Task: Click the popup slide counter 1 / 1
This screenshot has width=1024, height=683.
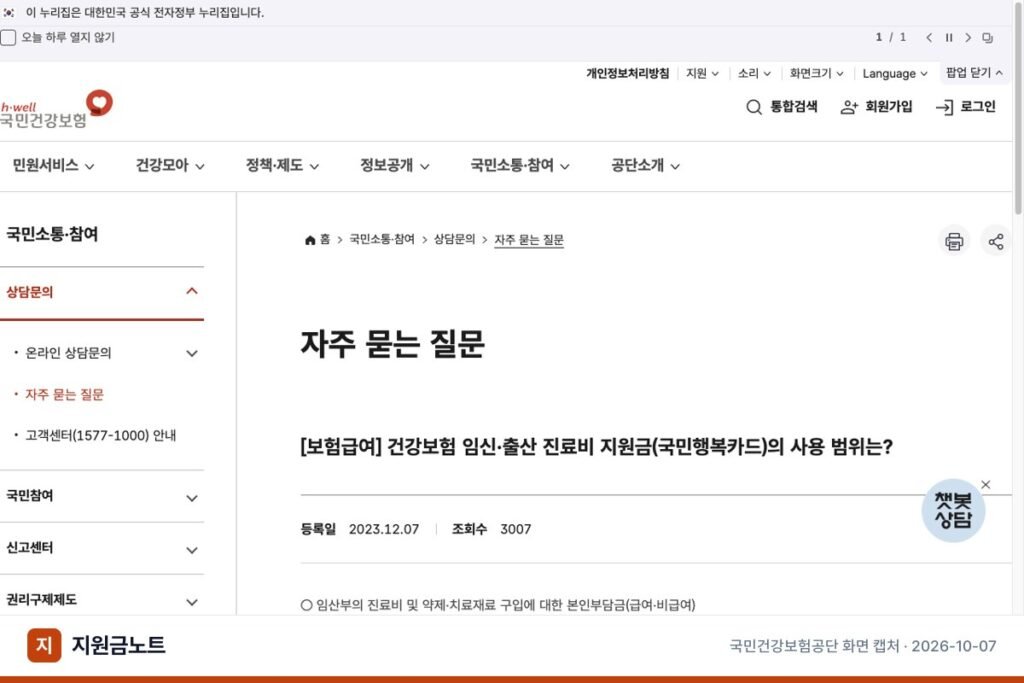Action: (891, 37)
